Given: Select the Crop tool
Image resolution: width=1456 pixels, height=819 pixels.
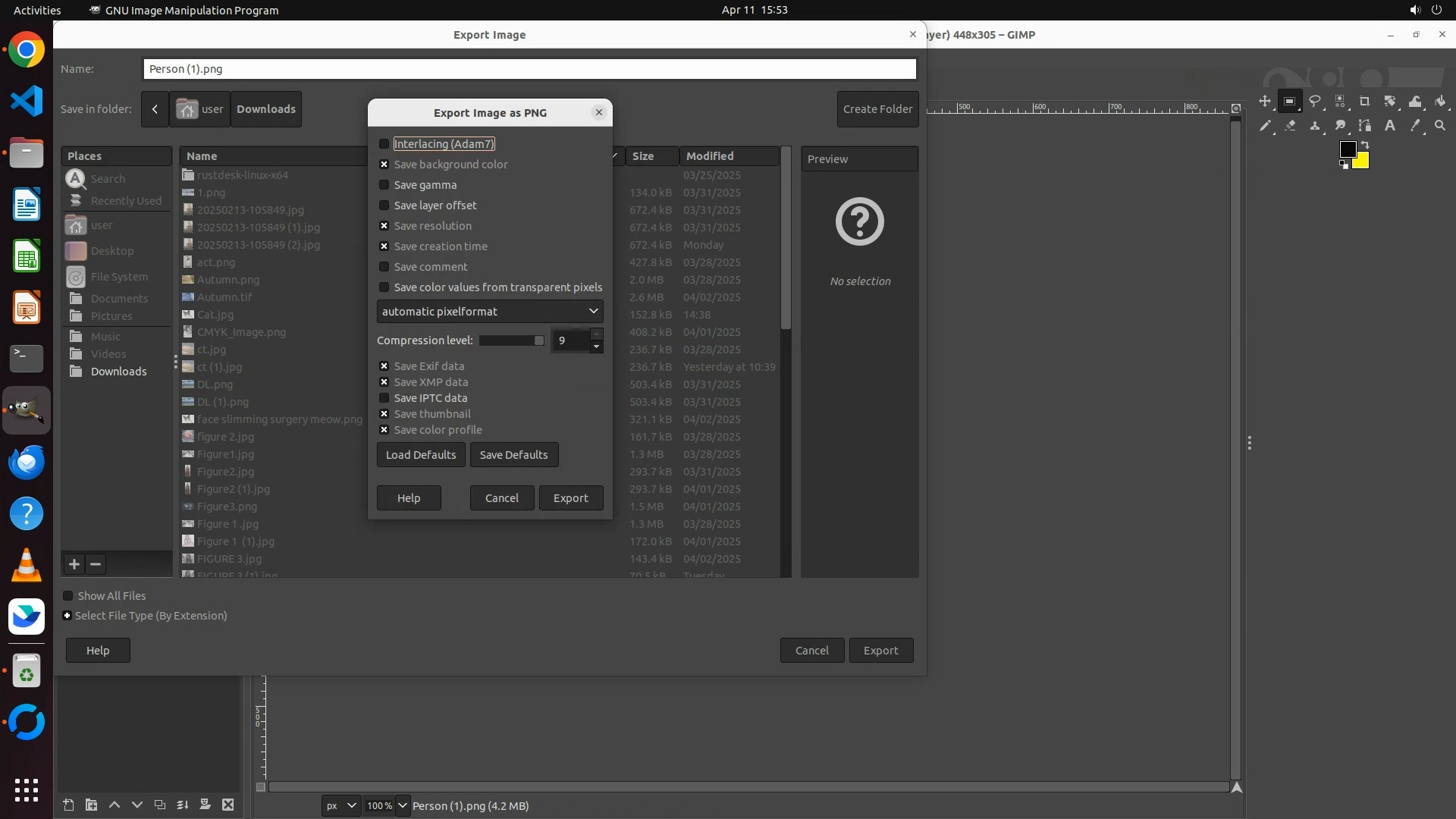Looking at the screenshot, I should pos(1365,101).
